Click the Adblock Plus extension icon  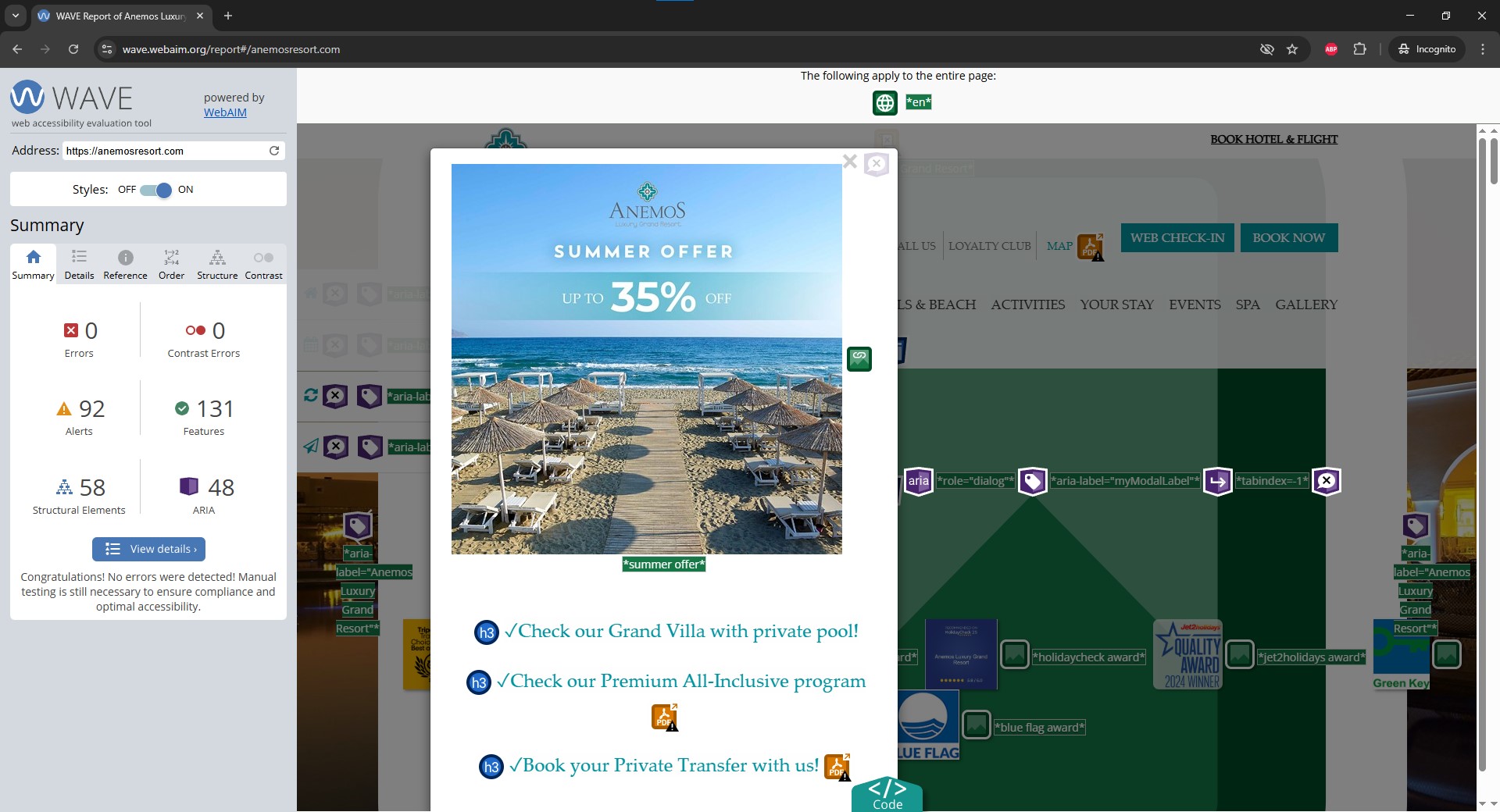coord(1331,49)
